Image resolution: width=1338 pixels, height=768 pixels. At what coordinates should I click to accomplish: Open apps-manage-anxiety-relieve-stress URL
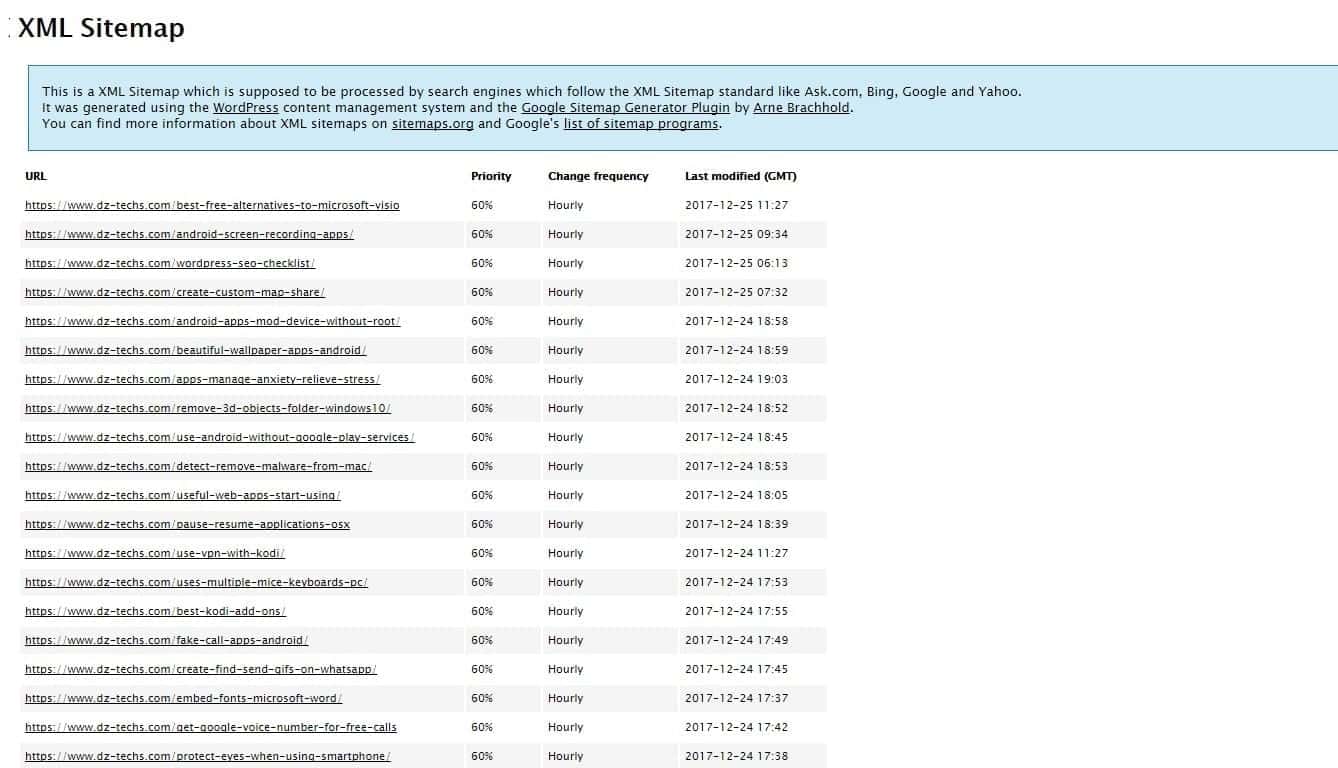(x=203, y=379)
